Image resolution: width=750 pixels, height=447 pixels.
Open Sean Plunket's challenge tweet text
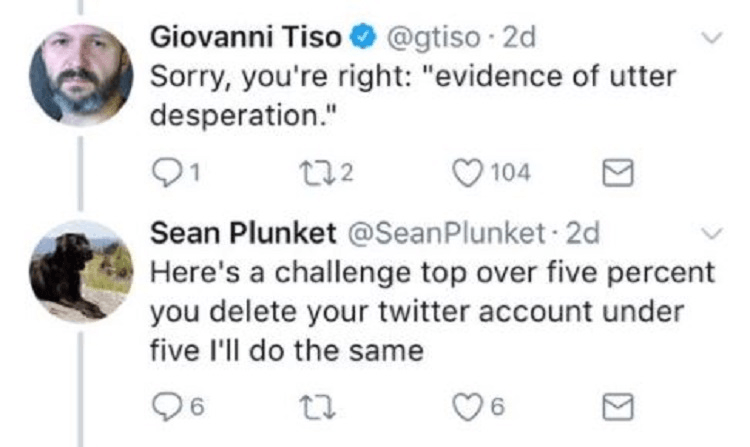pos(430,311)
